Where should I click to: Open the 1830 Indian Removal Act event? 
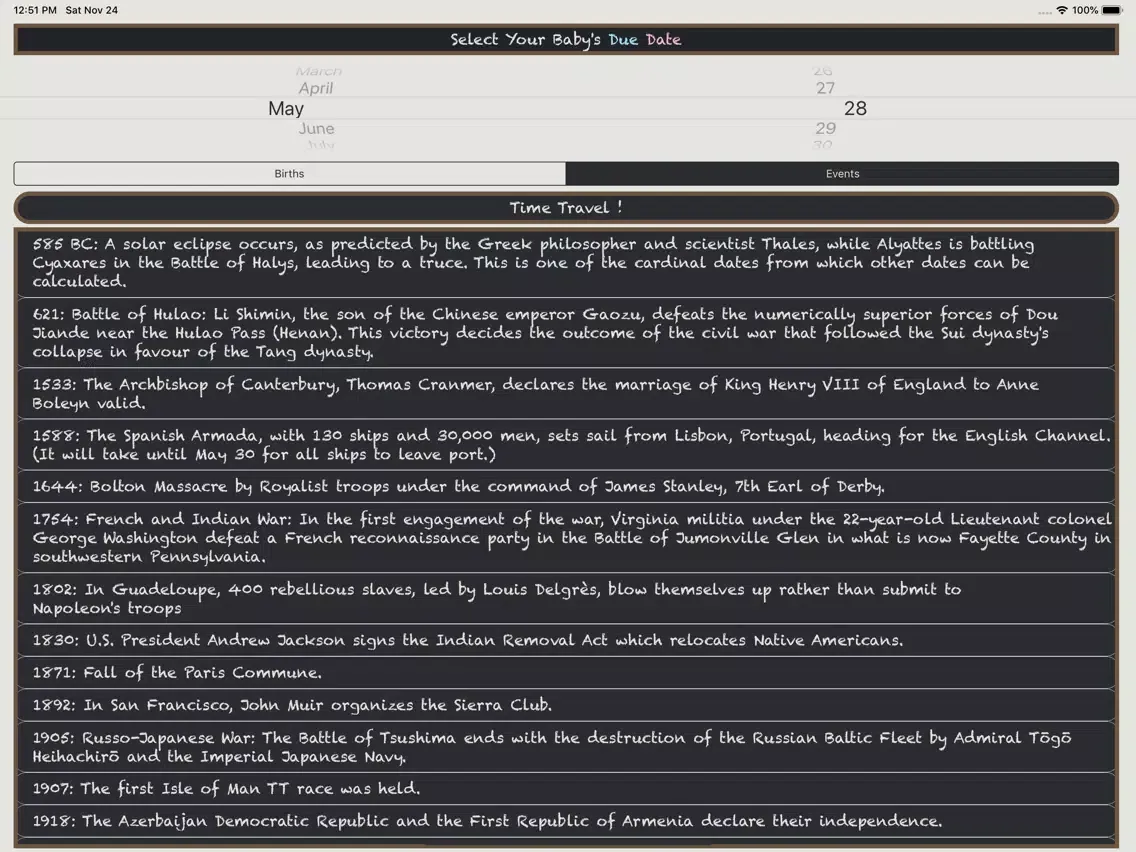click(566, 640)
